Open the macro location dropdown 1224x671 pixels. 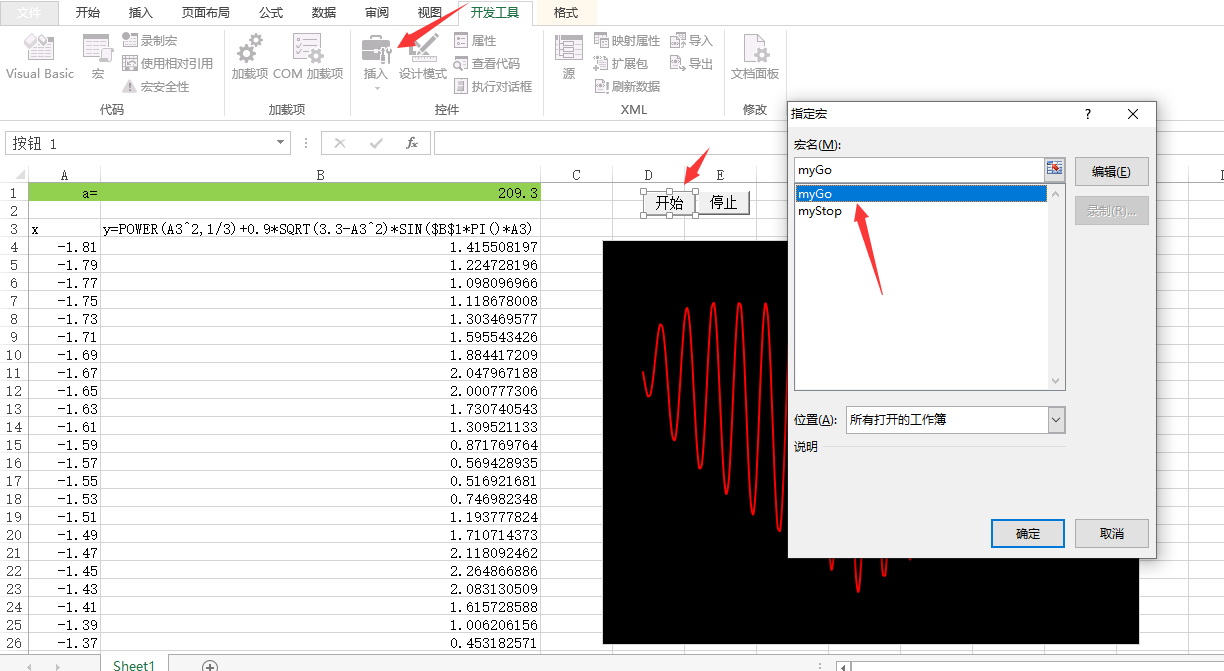point(1056,420)
